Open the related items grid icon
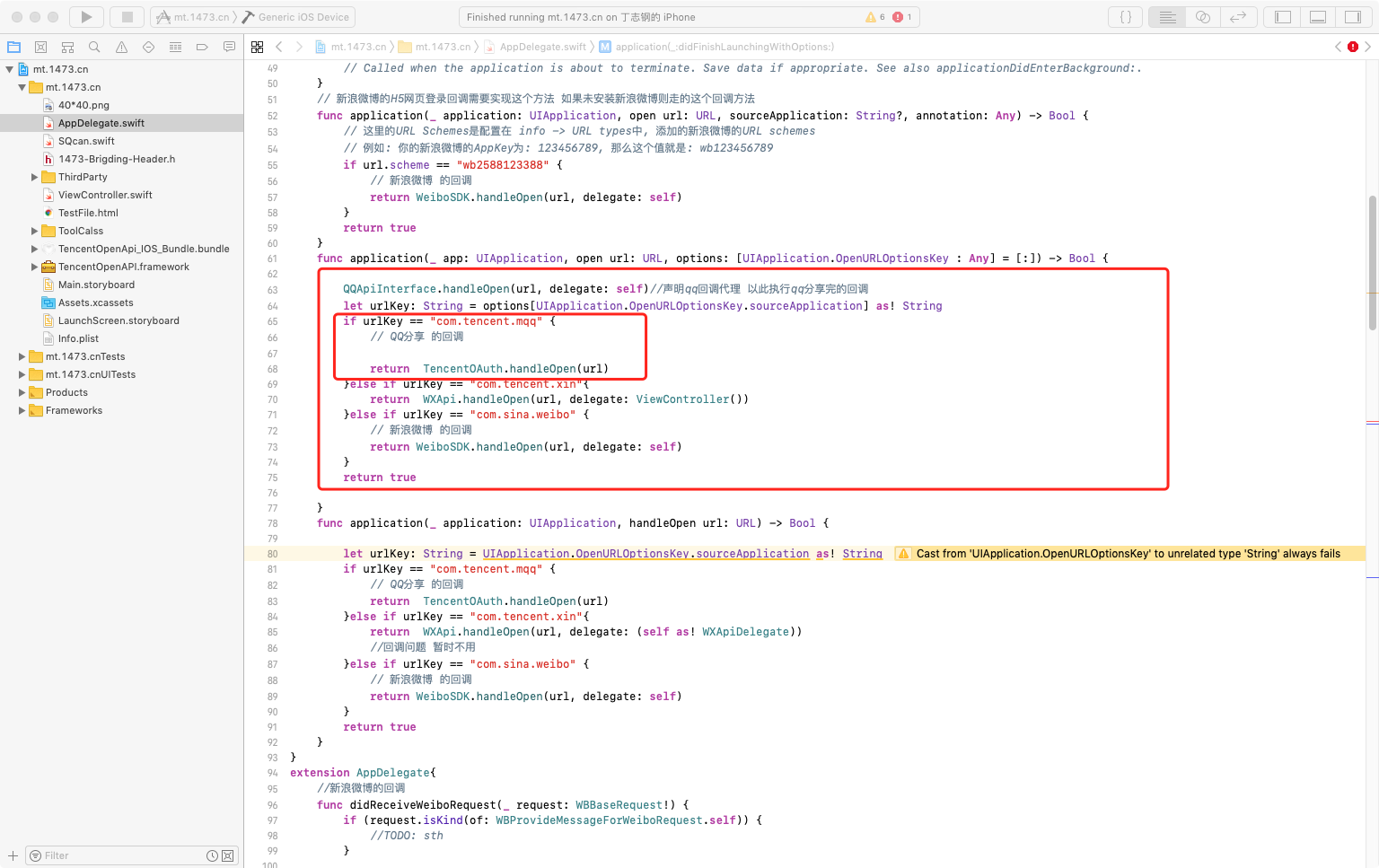Viewport: 1379px width, 868px height. 258,47
